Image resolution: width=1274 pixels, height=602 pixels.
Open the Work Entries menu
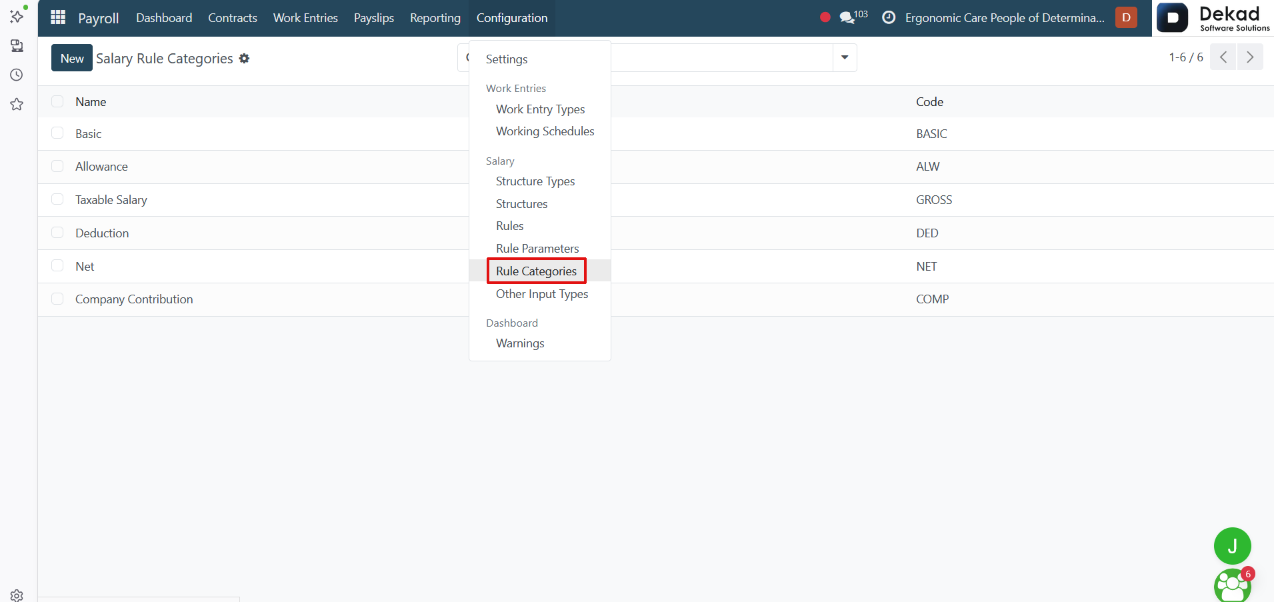[305, 18]
